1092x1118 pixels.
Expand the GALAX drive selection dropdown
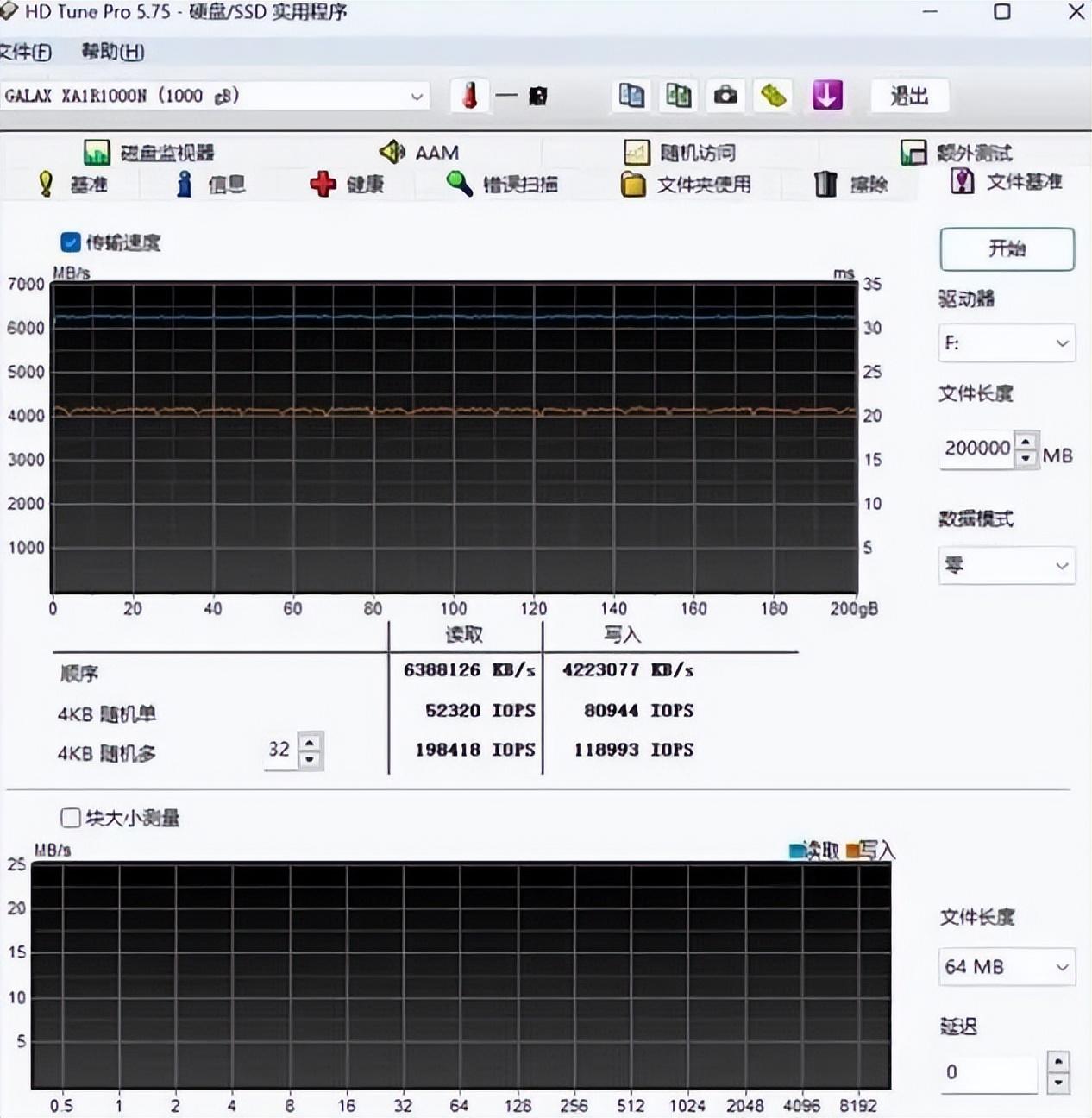click(x=417, y=96)
